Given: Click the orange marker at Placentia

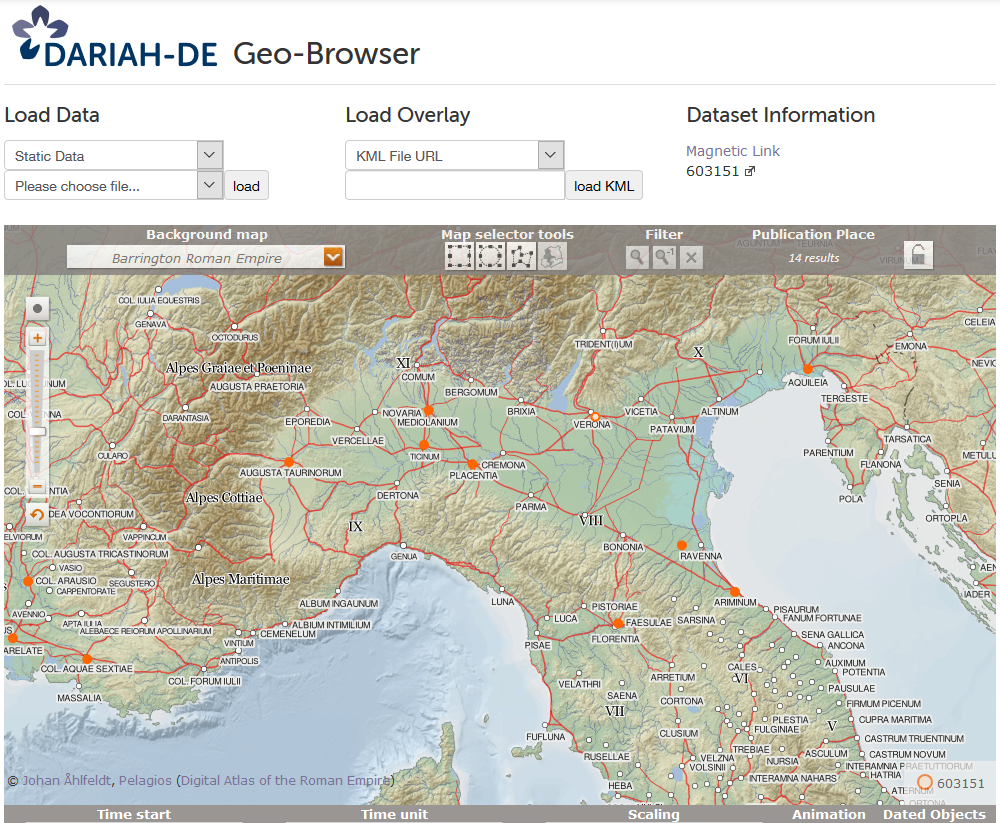Looking at the screenshot, I should tap(472, 464).
